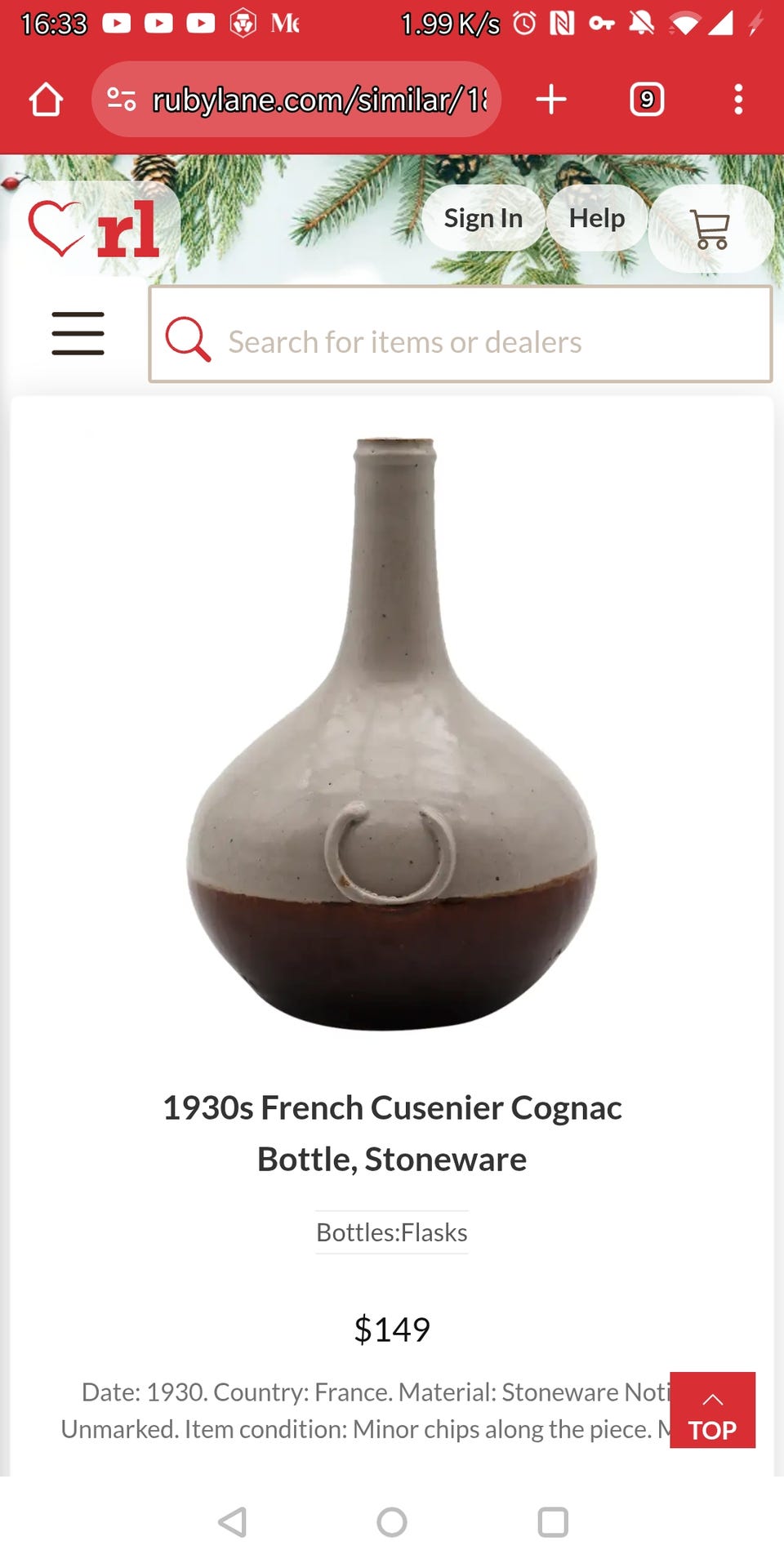Tap the red magnifier search icon
784x1568 pixels.
(188, 338)
